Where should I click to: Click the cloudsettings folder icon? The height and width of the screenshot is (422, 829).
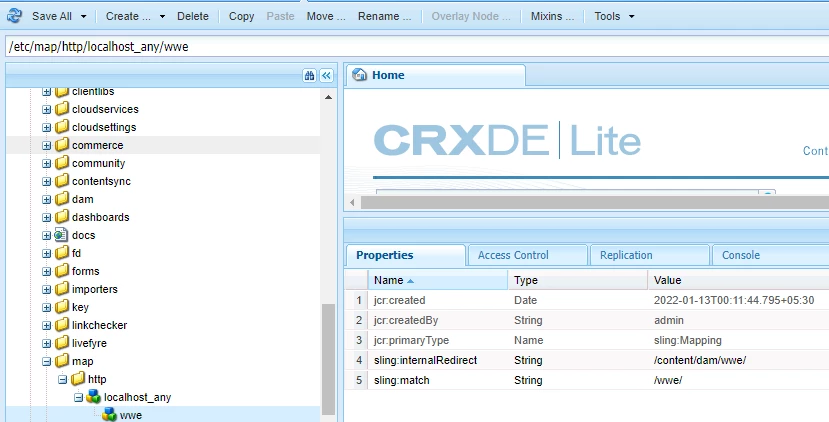62,127
